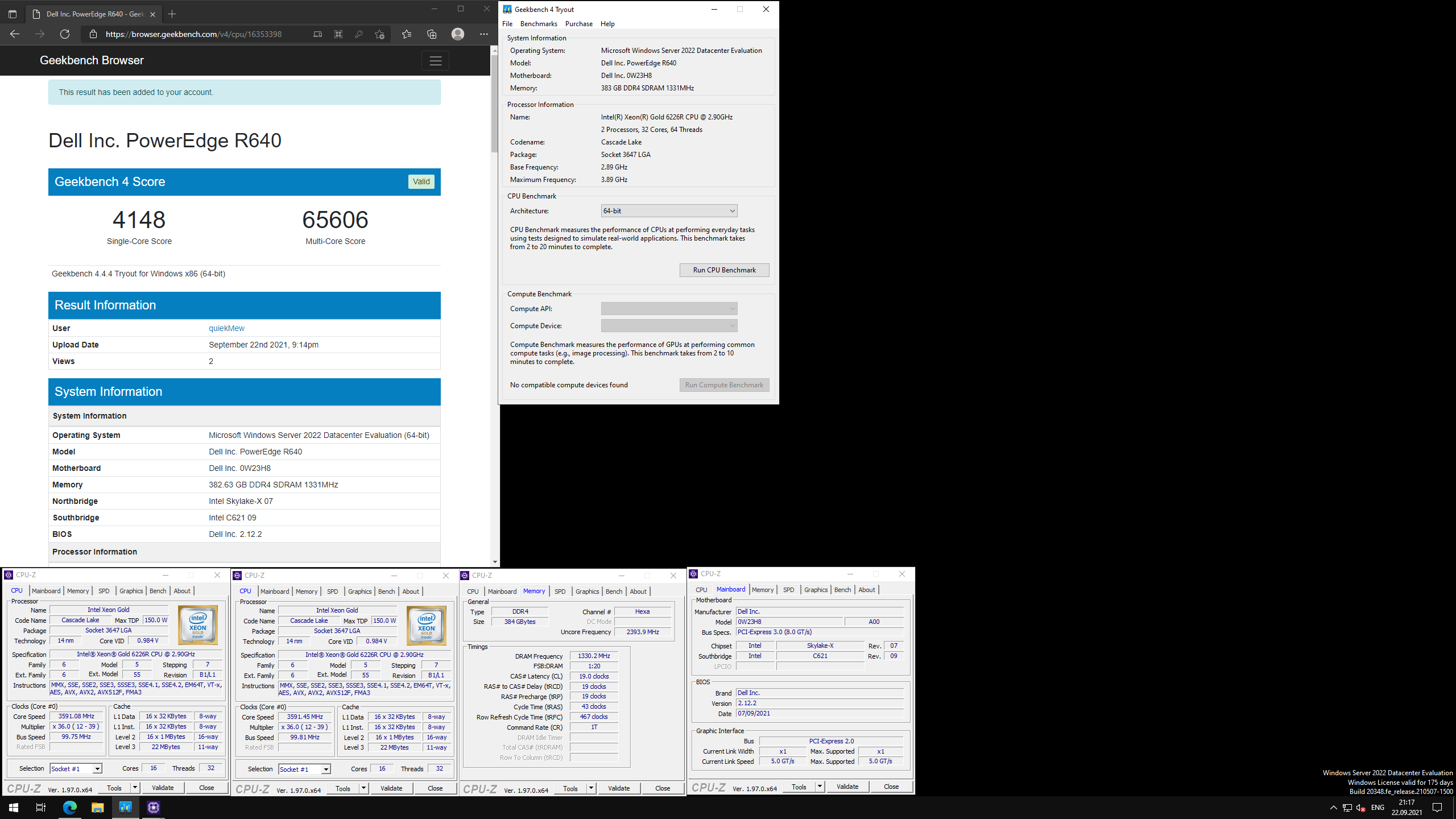Viewport: 1456px width, 819px height.
Task: Click Close button in fourth CPU-Z window
Action: (x=891, y=787)
